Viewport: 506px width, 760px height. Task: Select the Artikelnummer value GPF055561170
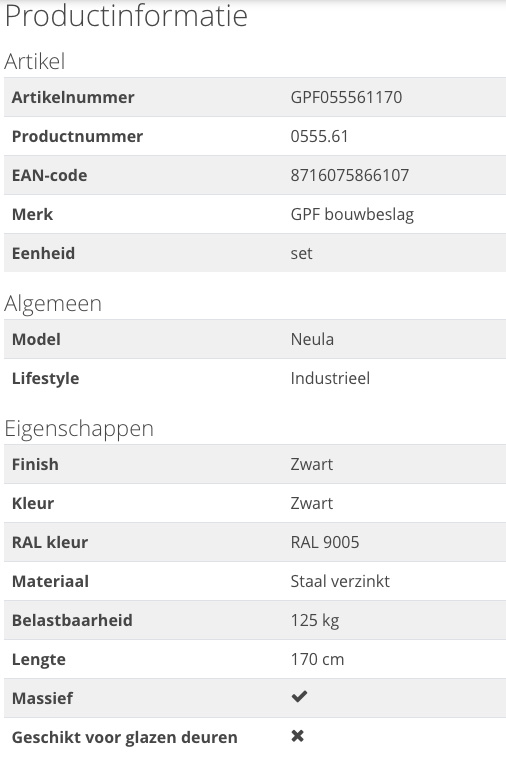point(346,97)
